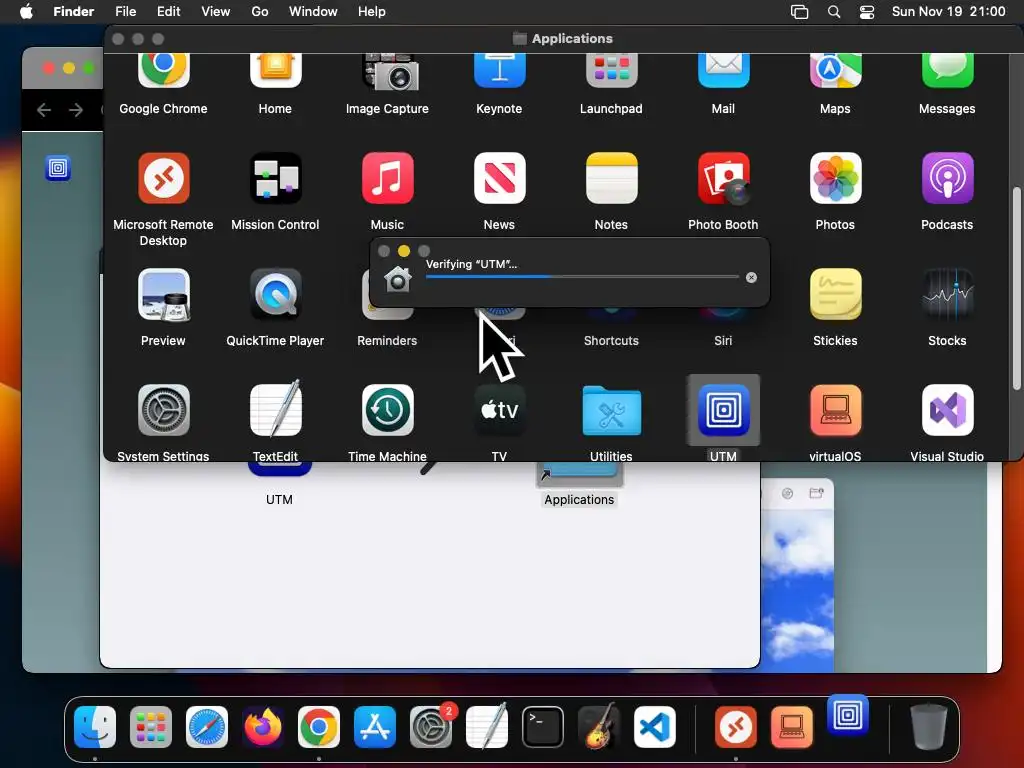Select the Podcasts app icon
1024x768 pixels.
point(947,178)
